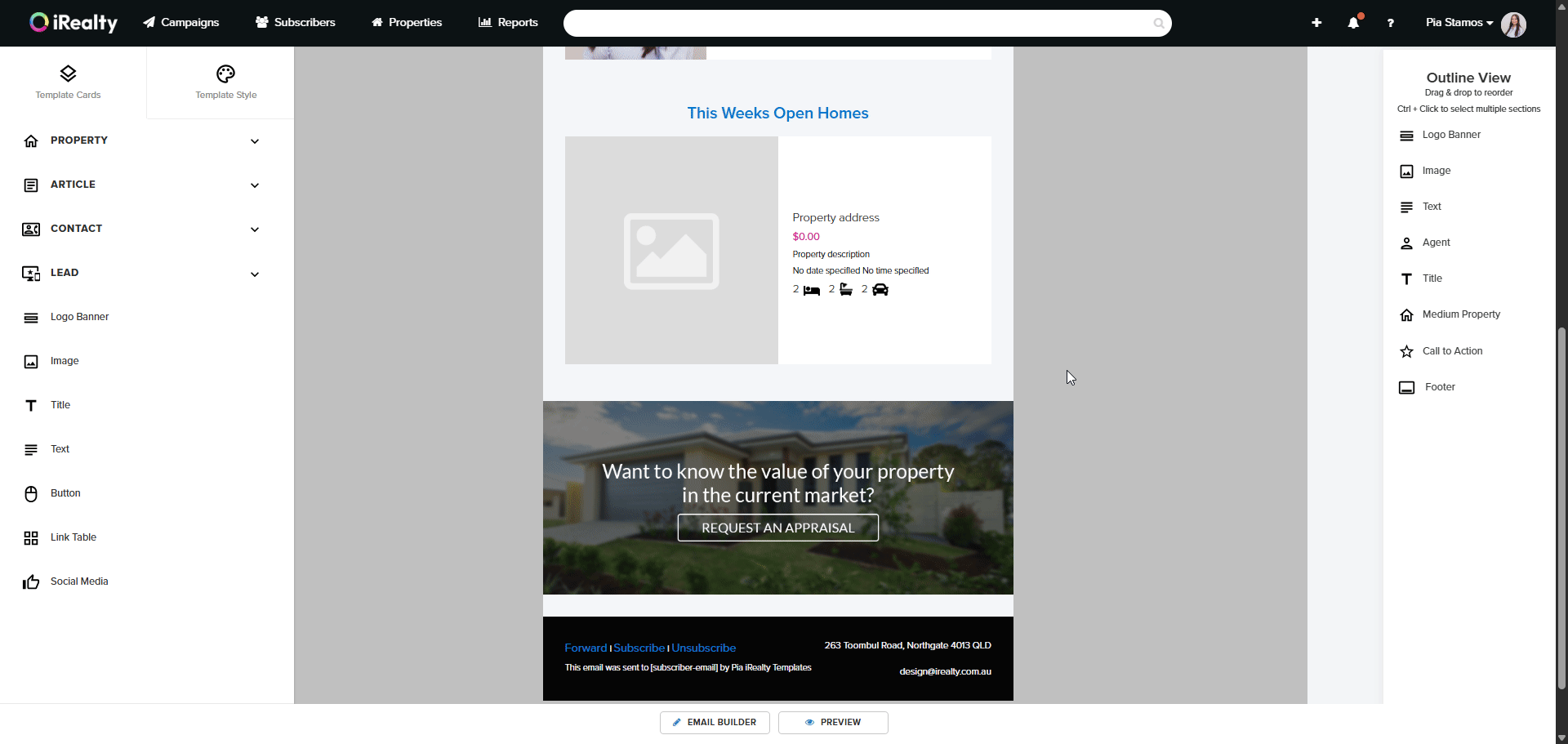Click inside the top search field

click(x=857, y=23)
